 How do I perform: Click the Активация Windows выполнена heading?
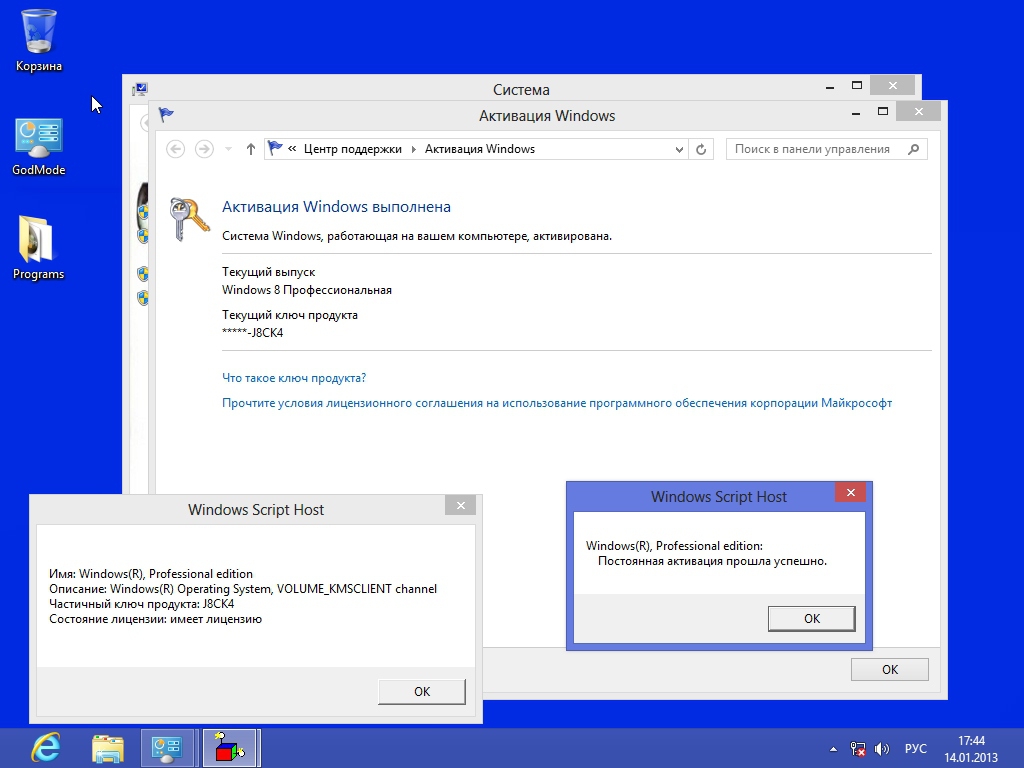click(336, 207)
